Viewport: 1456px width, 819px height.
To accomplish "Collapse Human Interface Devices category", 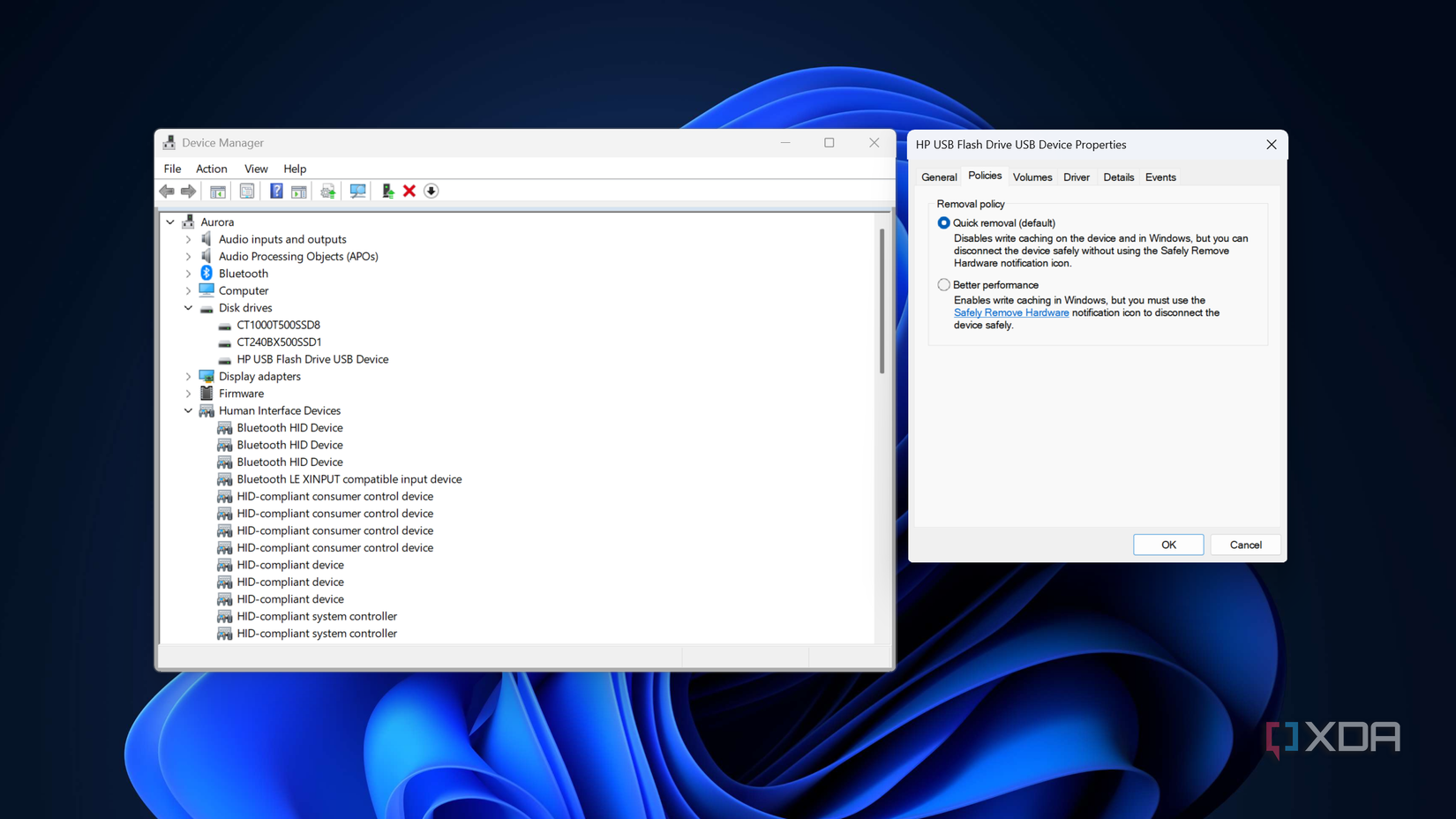I will coord(188,410).
